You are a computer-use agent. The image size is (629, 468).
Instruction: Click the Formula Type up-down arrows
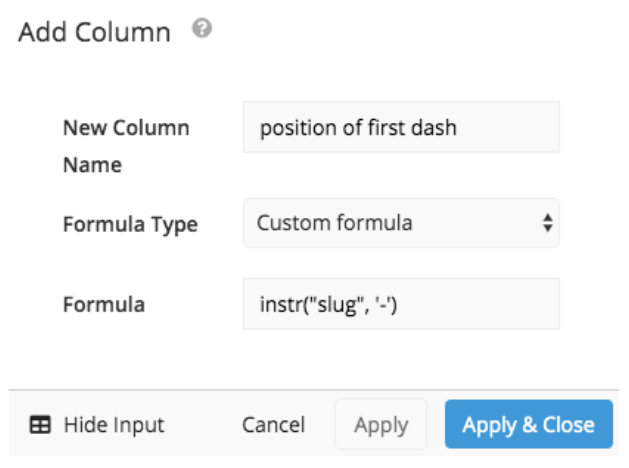pyautogui.click(x=548, y=223)
